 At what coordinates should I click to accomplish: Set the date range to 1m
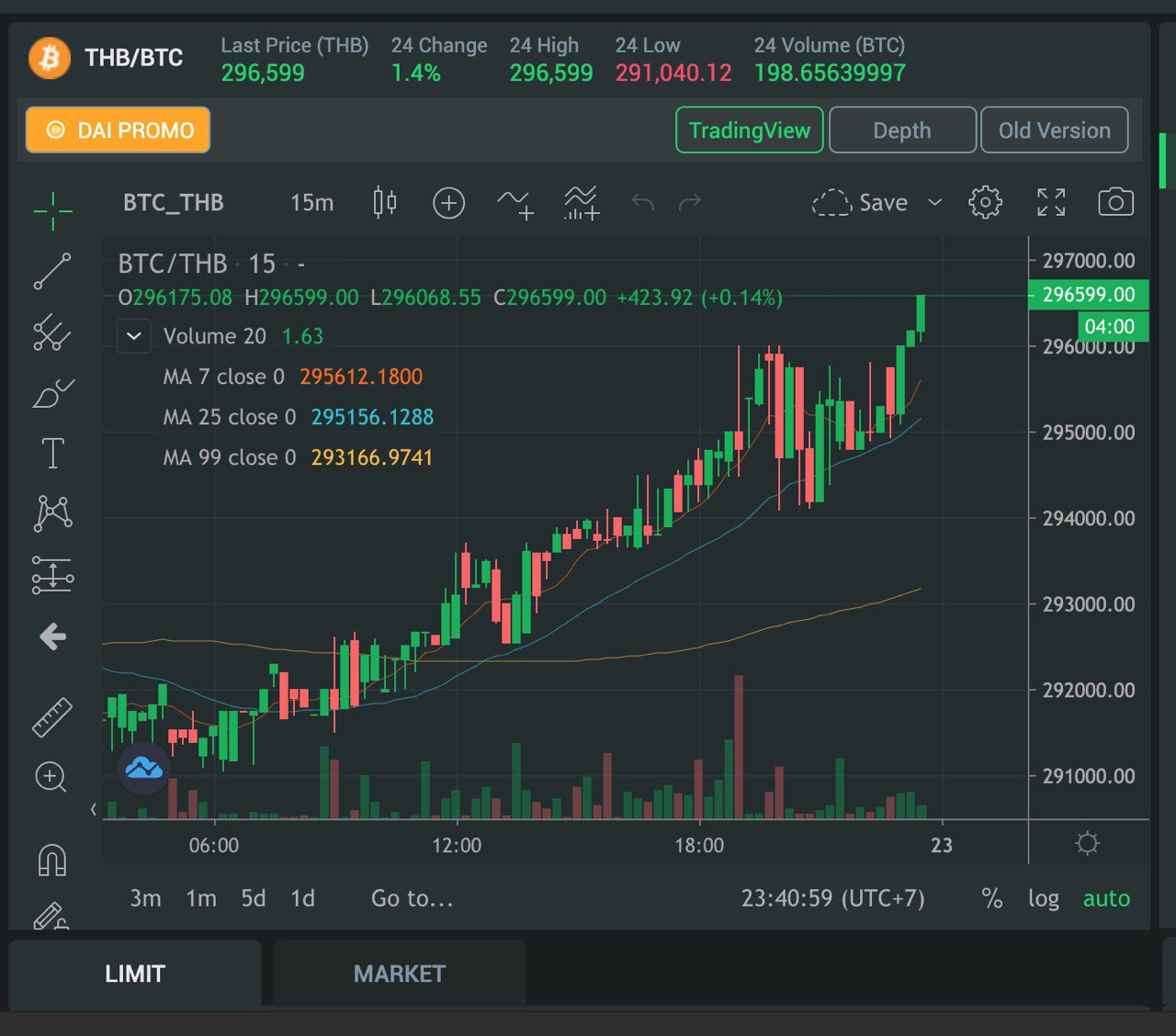point(201,898)
